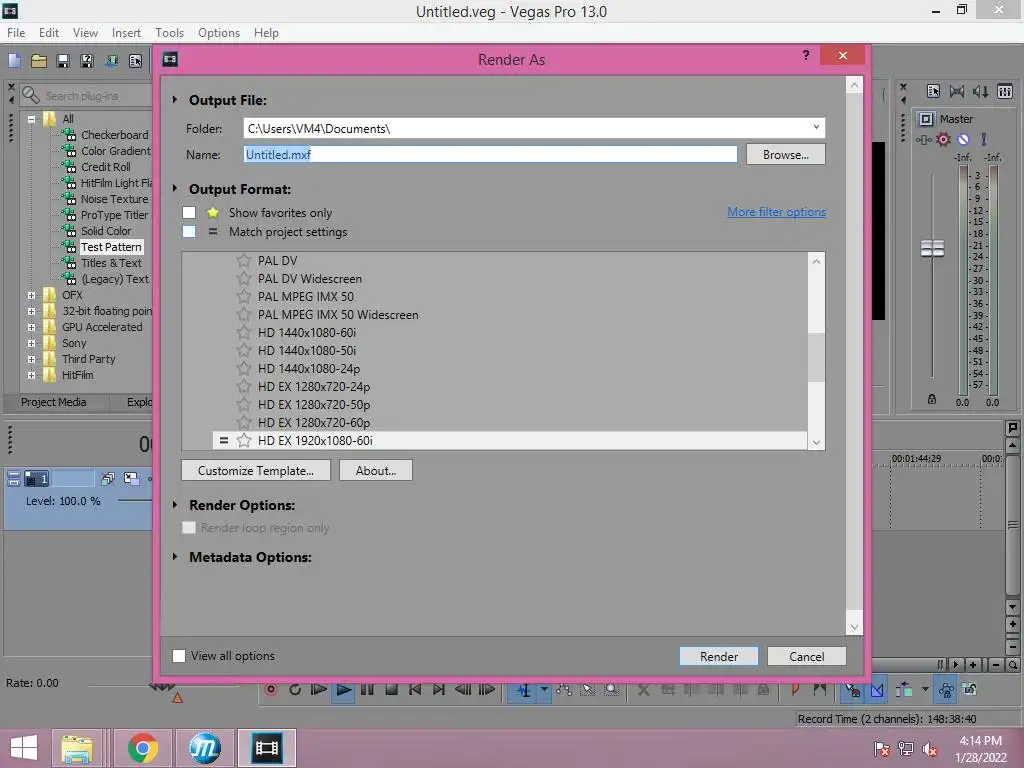Click the Go to End transport button
Image resolution: width=1024 pixels, height=768 pixels.
(x=439, y=690)
